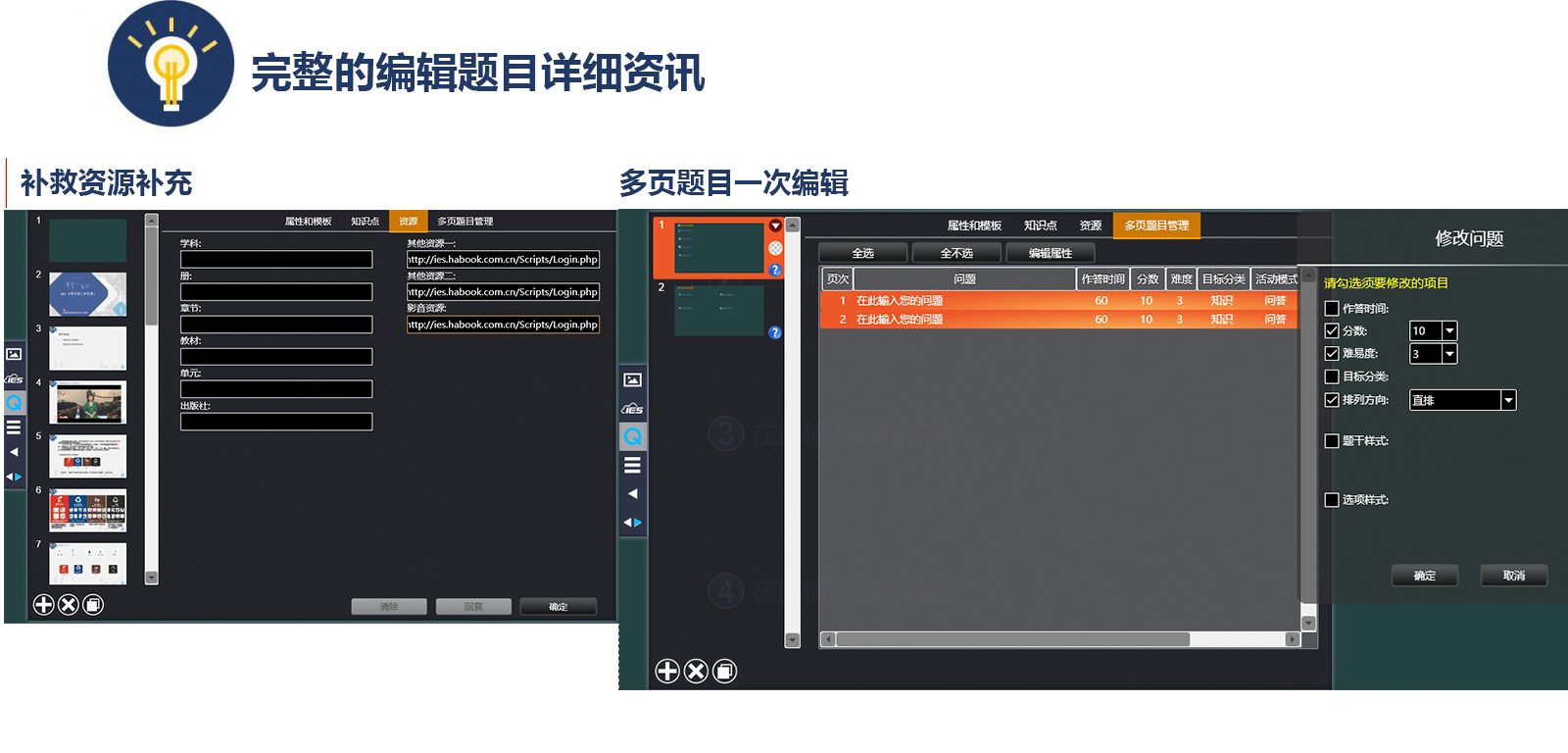This screenshot has height=753, width=1568.
Task: Click the duplicate page icon in multi-page editor
Action: (724, 671)
